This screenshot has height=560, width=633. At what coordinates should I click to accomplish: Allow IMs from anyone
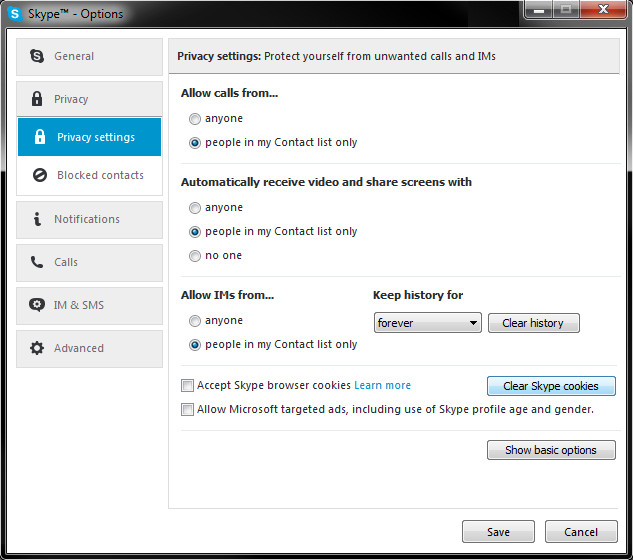click(195, 321)
